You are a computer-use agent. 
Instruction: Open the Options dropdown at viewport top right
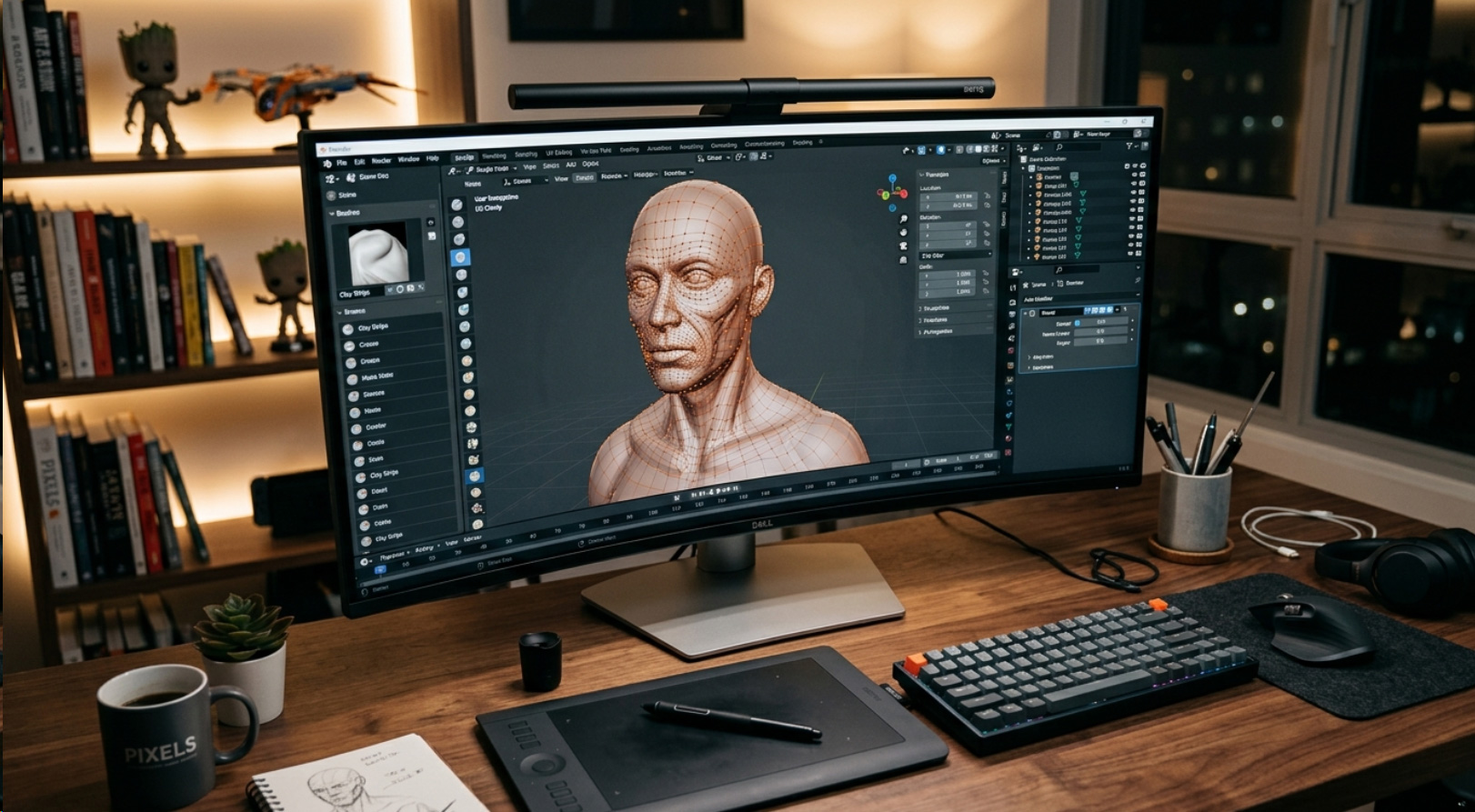click(x=994, y=161)
